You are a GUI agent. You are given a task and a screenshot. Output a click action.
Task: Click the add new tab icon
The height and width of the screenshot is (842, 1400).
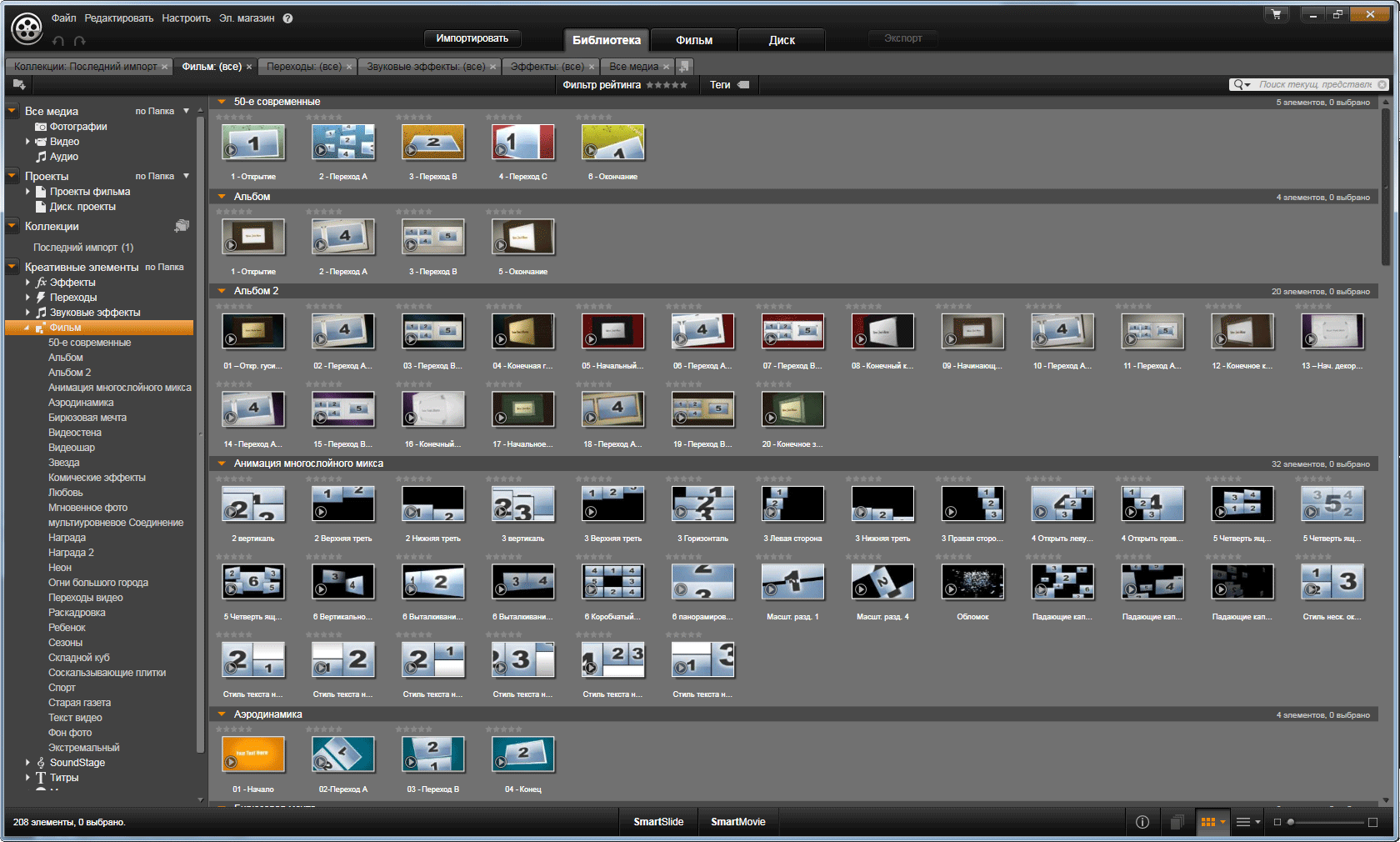[684, 66]
